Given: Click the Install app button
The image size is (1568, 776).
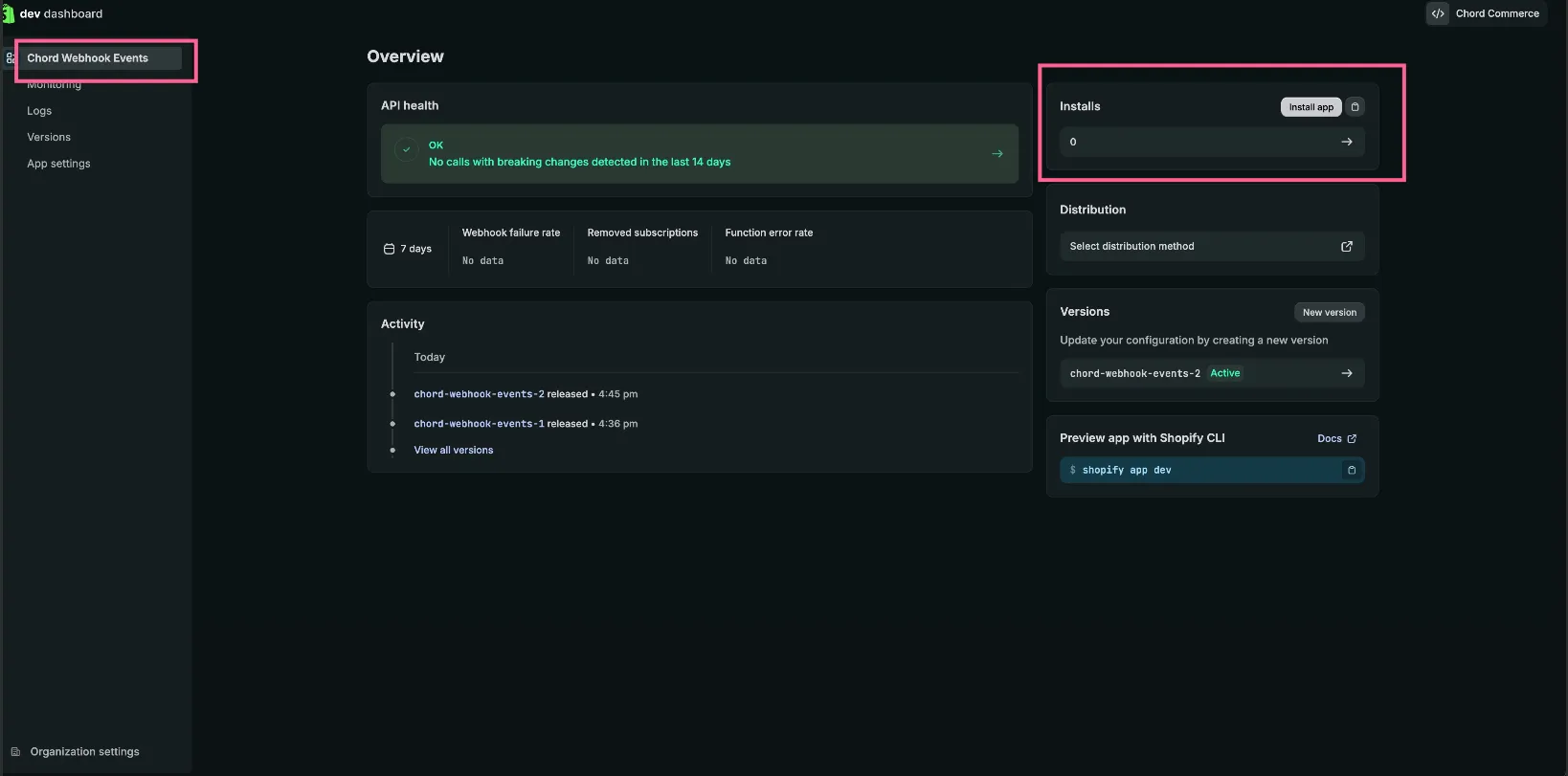Looking at the screenshot, I should [1310, 107].
